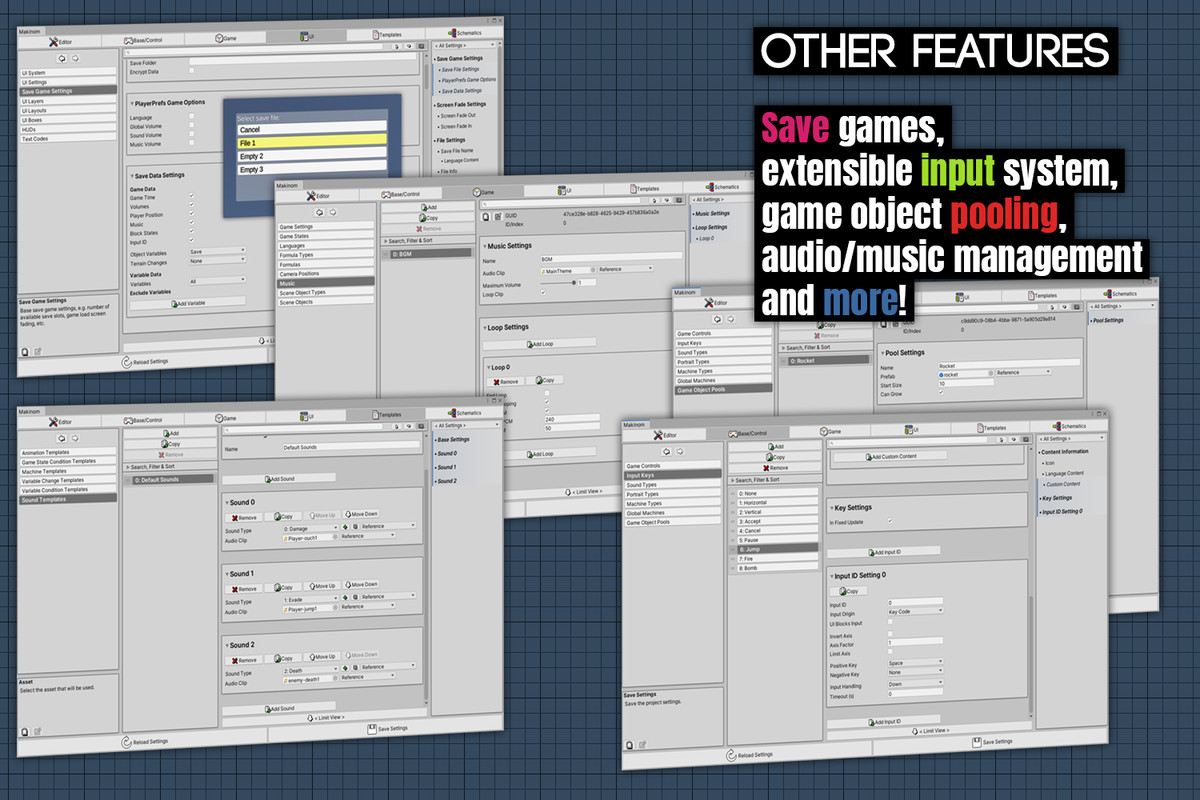Viewport: 1200px width, 800px height.
Task: Click the edit icon under the Asset help panel
Action: click(38, 733)
